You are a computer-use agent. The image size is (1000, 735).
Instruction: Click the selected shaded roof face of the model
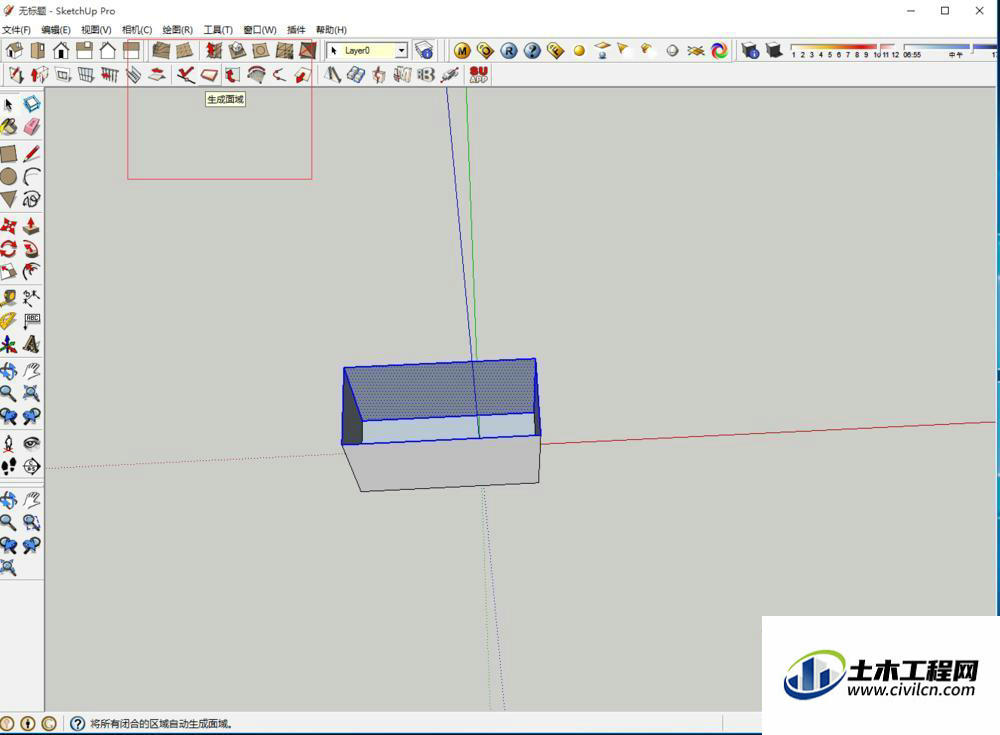pos(440,389)
